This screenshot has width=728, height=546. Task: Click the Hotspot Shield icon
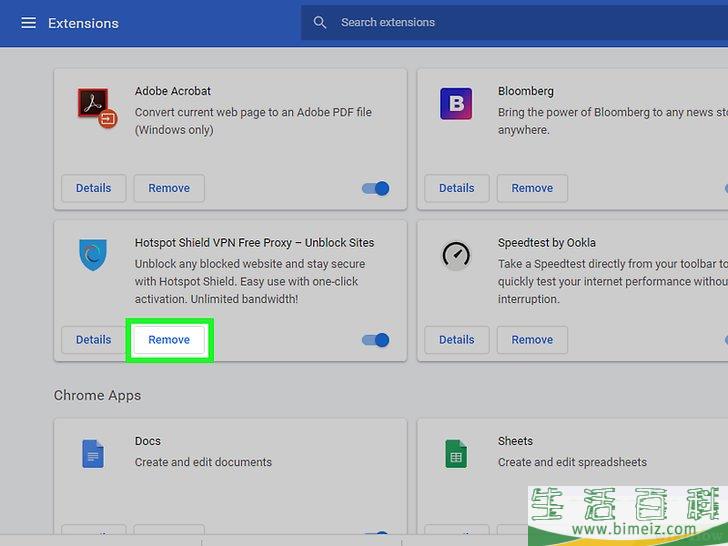click(93, 255)
